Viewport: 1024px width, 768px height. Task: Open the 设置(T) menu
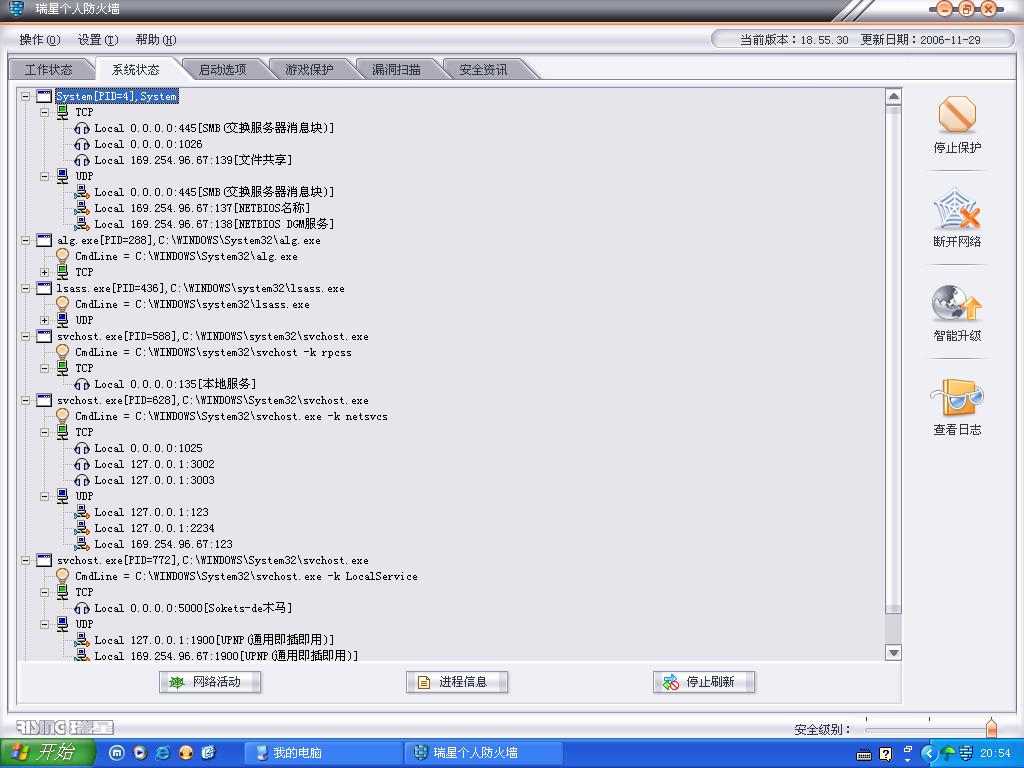pos(98,40)
